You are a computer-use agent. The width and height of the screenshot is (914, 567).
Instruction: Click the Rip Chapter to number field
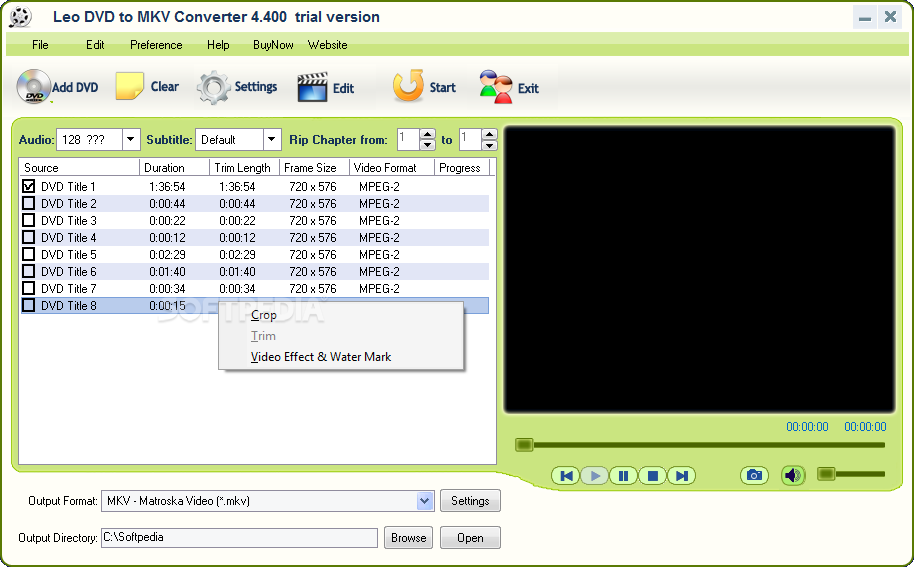470,139
